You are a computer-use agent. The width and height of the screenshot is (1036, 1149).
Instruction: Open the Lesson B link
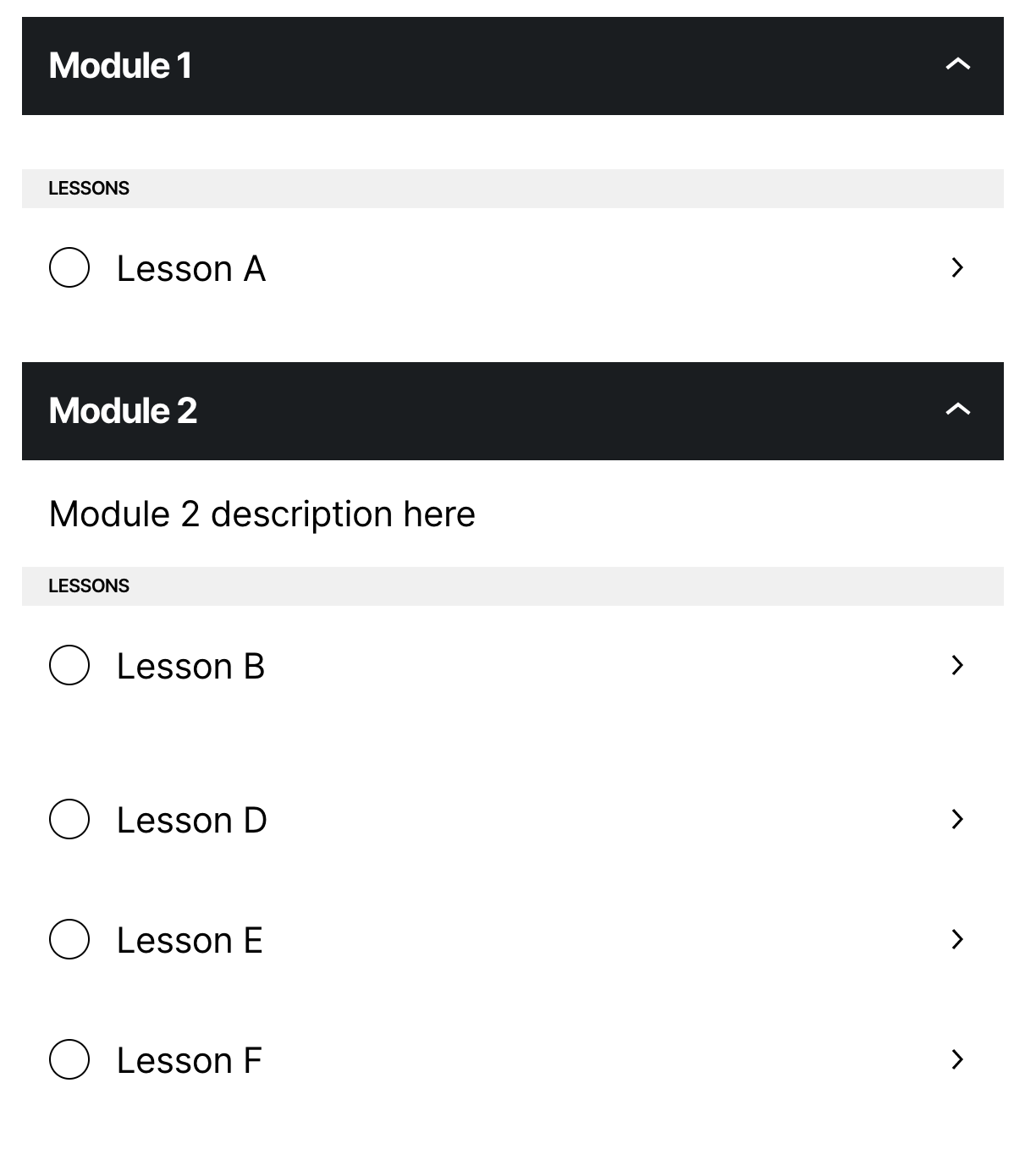[191, 667]
